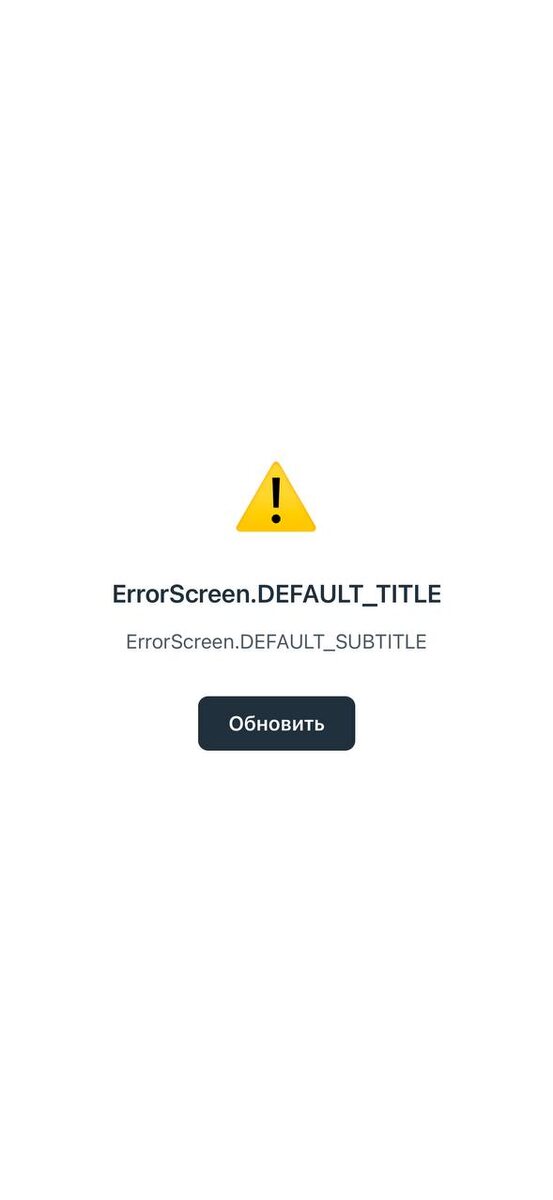Tap the error alert icon above the title
The width and height of the screenshot is (553, 1200).
(x=276, y=497)
